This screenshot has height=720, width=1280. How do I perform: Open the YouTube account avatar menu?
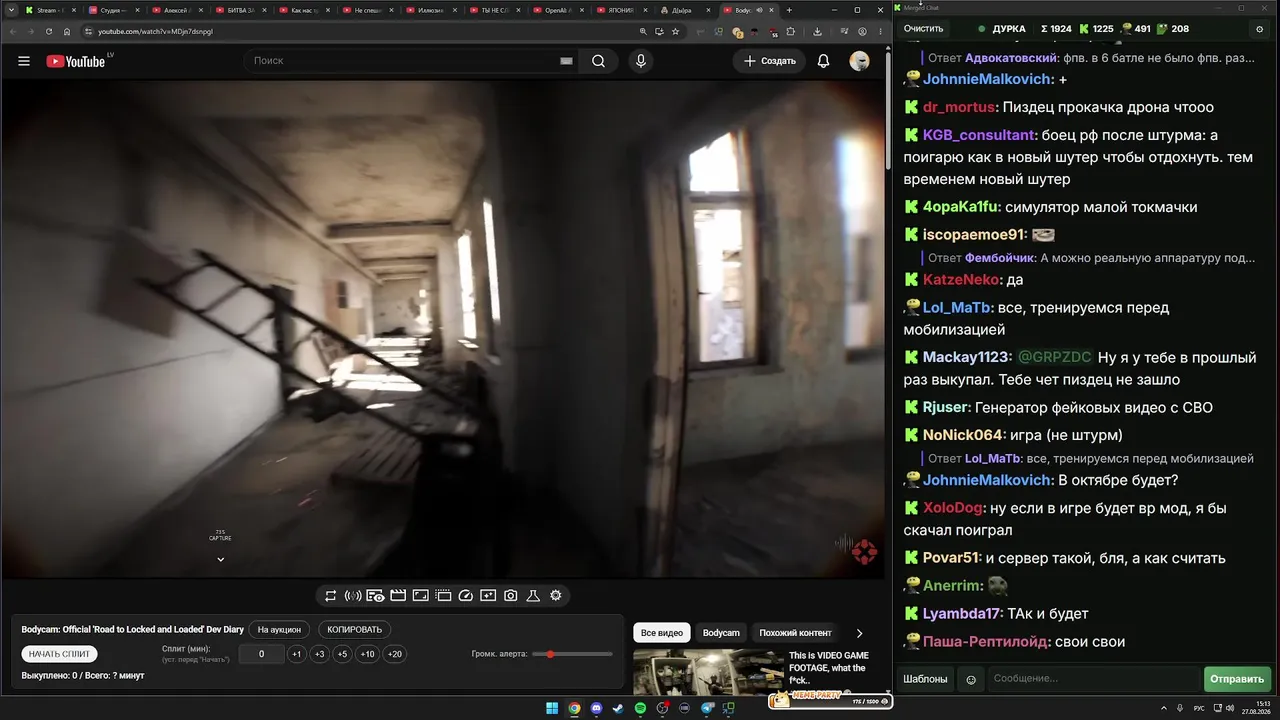tap(859, 61)
